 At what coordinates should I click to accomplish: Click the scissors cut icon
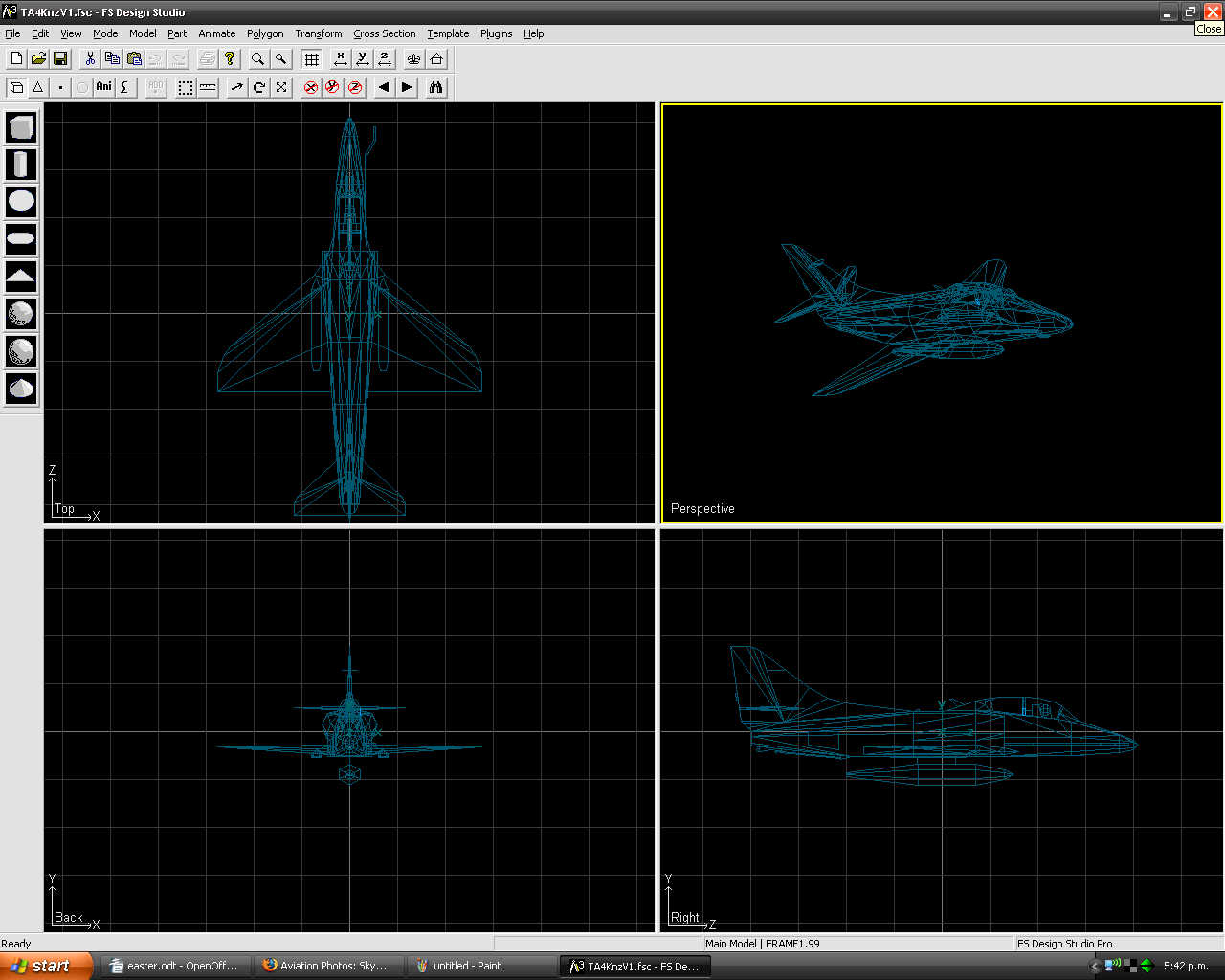[90, 59]
